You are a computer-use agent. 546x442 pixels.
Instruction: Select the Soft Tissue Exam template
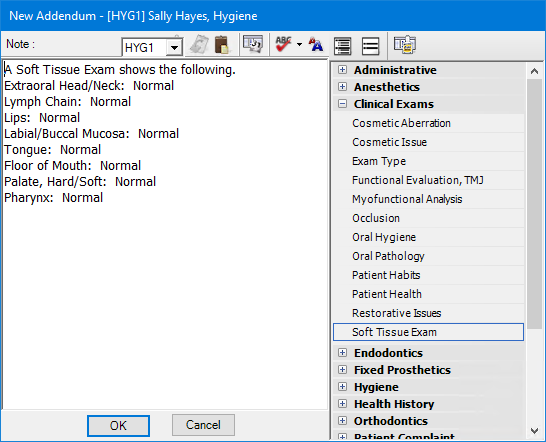click(x=428, y=332)
